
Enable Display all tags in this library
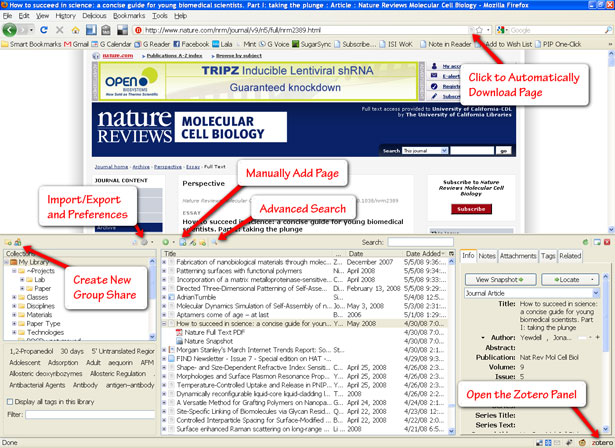[x=10, y=402]
